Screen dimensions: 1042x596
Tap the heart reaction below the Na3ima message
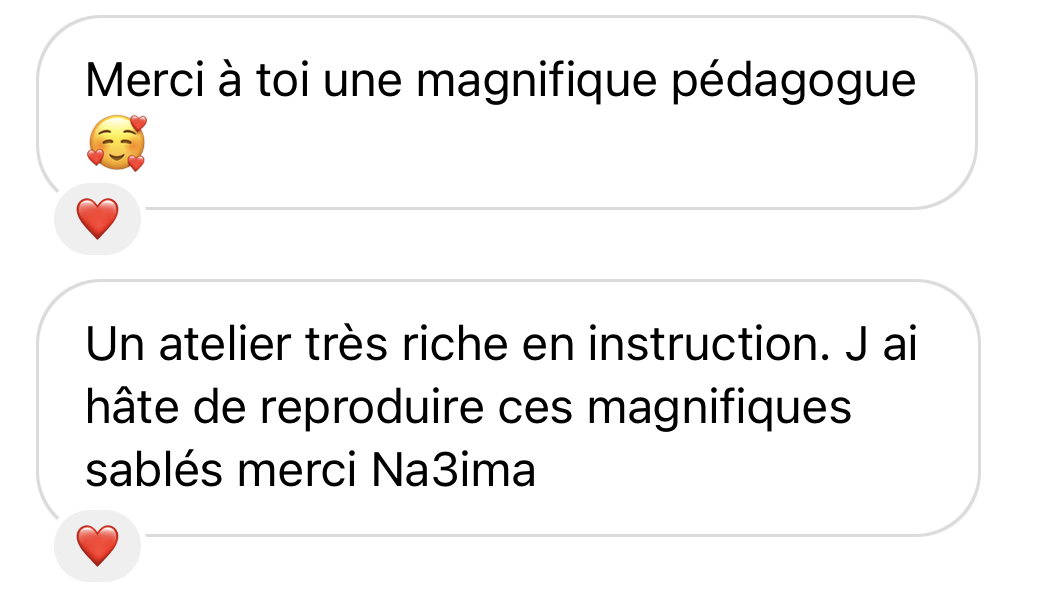(97, 545)
